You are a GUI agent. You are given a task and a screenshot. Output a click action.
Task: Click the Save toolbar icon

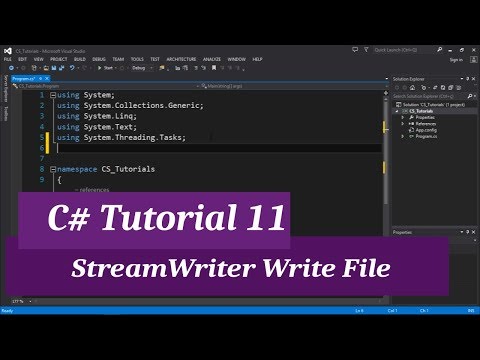coord(54,68)
